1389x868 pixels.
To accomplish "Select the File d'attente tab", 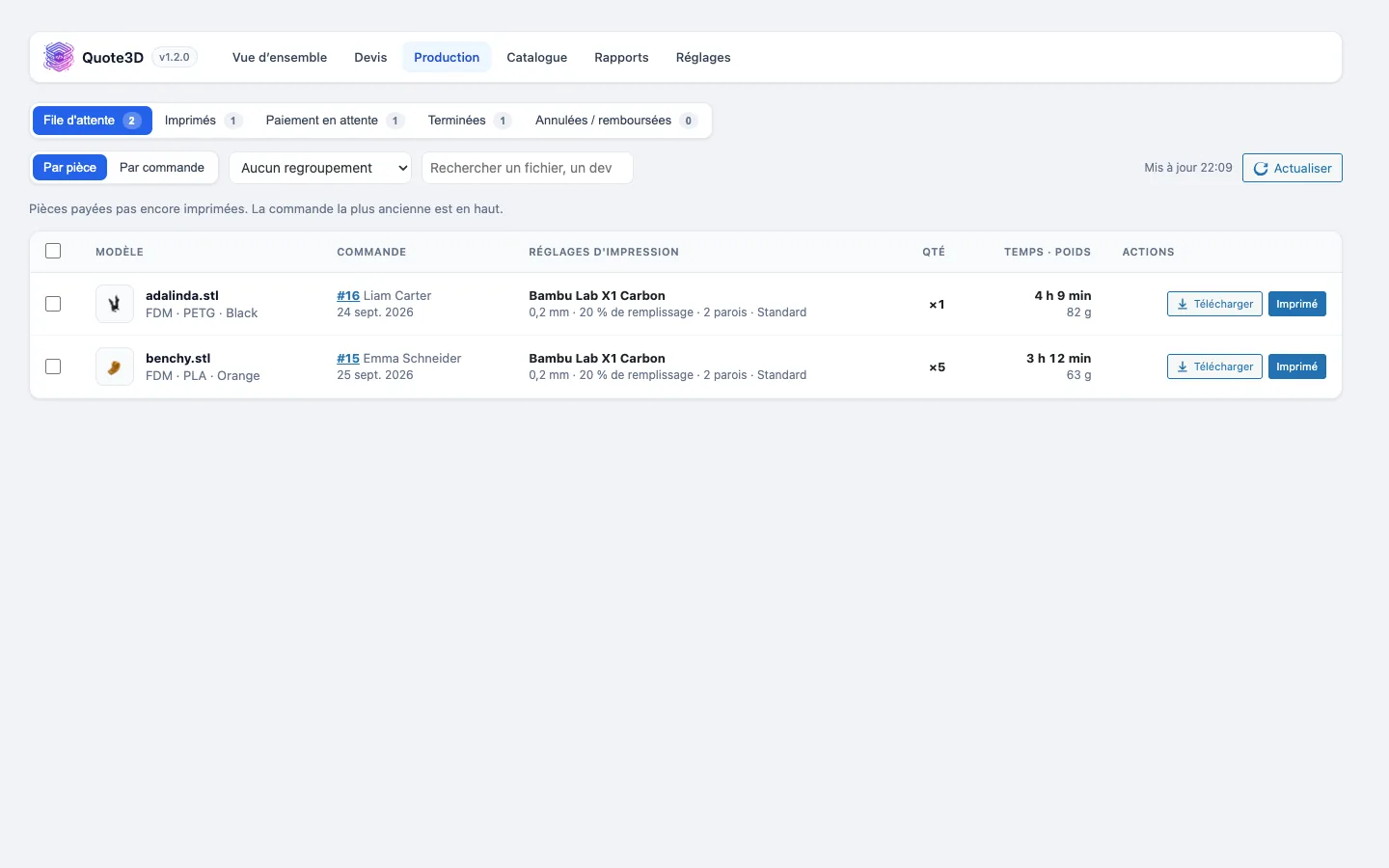I will coord(93,121).
